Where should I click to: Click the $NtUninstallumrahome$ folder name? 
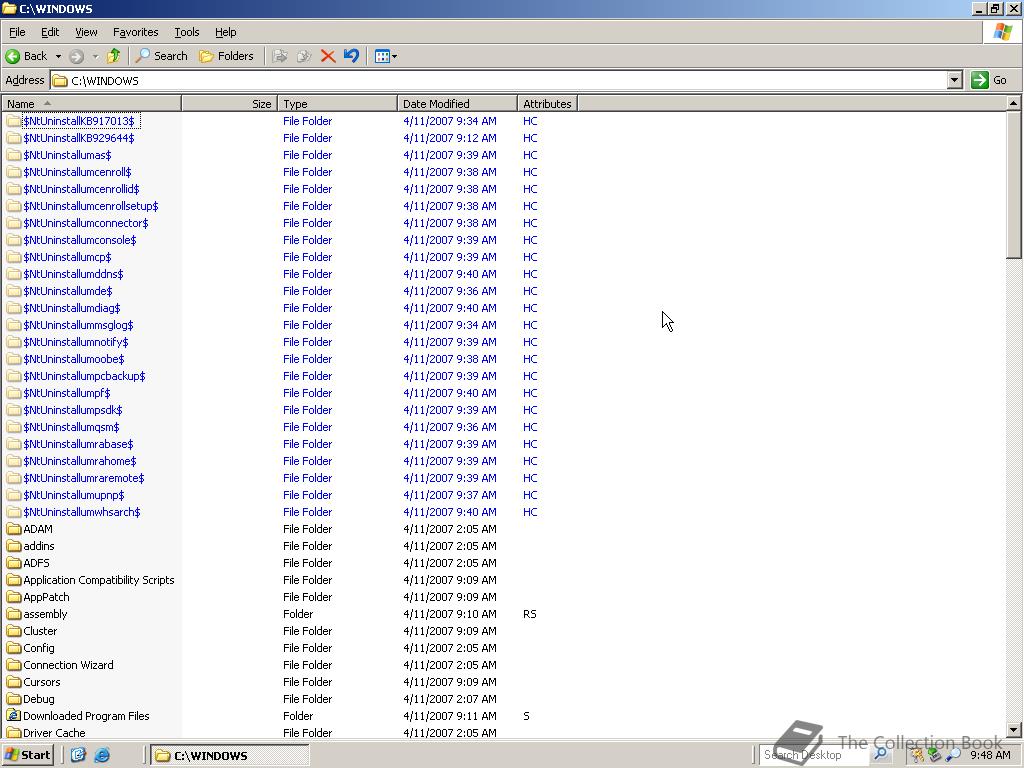(x=80, y=460)
